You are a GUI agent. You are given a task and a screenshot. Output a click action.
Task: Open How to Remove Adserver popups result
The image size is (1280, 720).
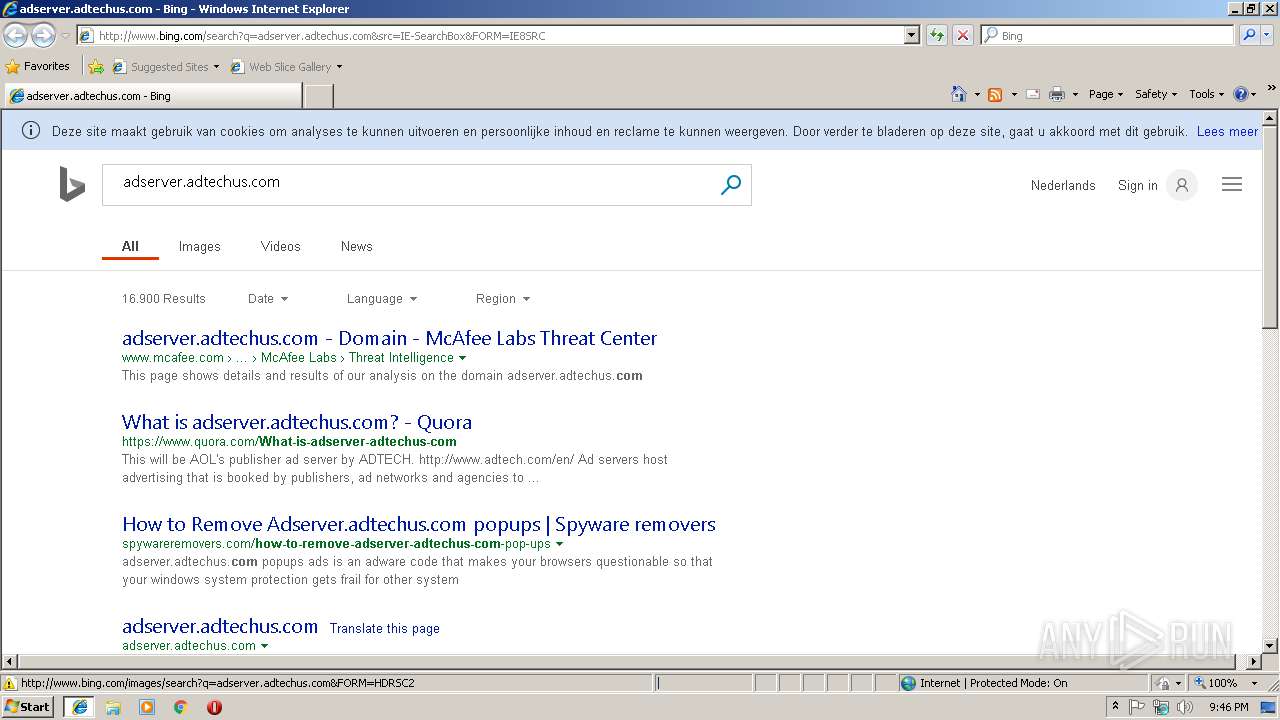pyautogui.click(x=418, y=524)
